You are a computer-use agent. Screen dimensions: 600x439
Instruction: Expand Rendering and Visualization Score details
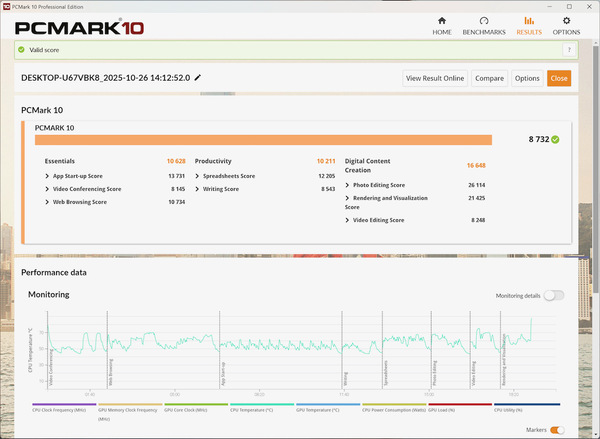click(347, 198)
